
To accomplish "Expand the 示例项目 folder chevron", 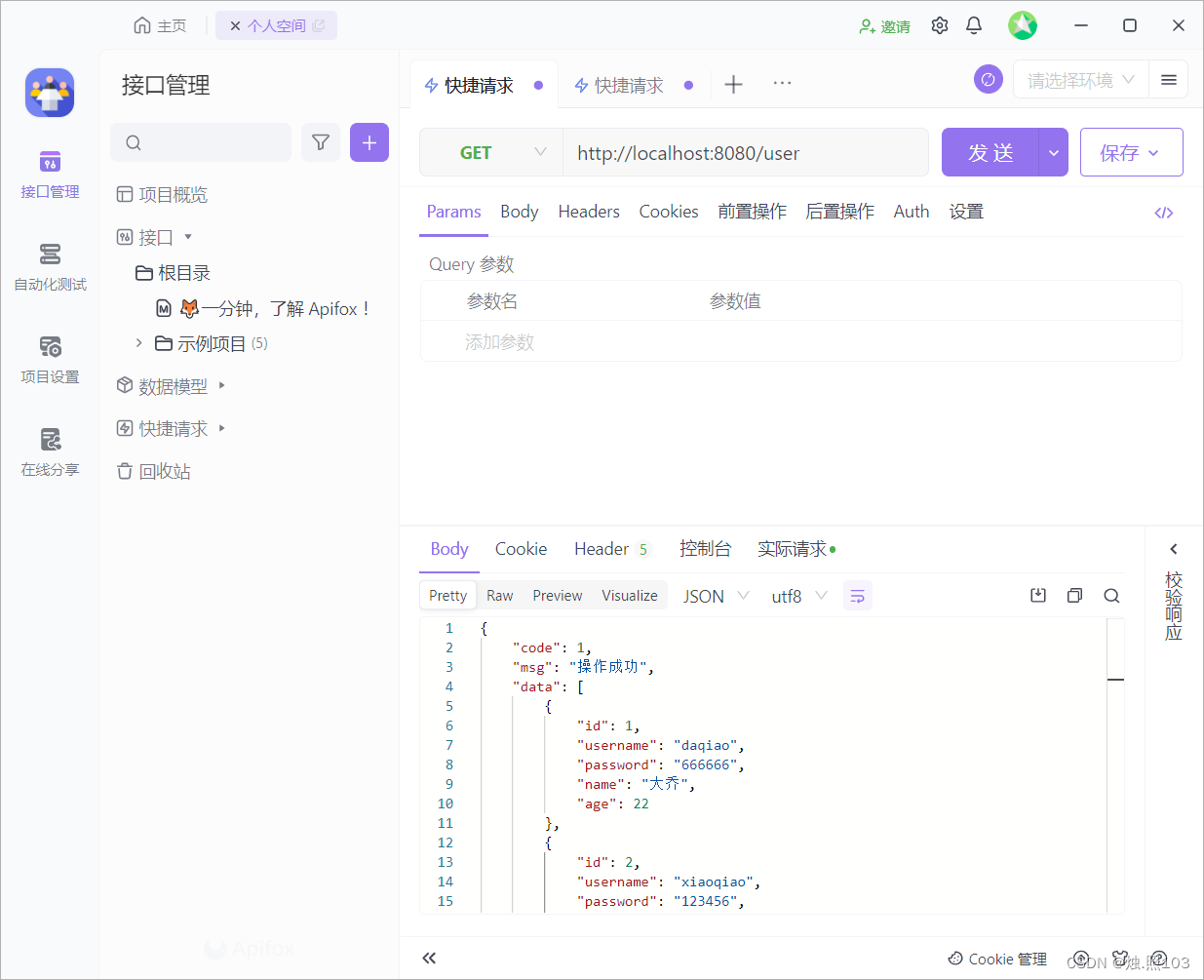I will (139, 343).
